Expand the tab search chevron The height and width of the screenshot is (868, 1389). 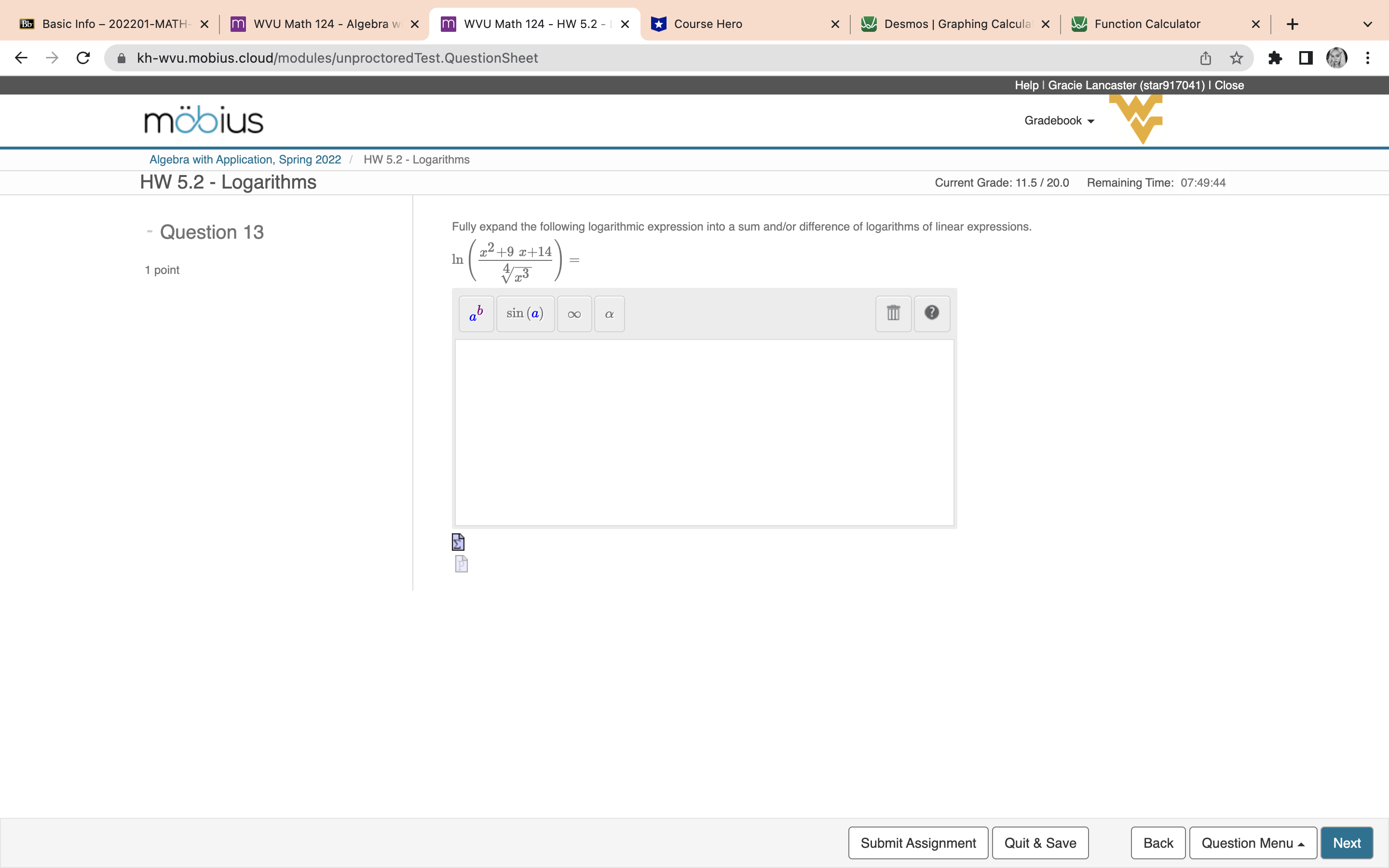[x=1367, y=24]
